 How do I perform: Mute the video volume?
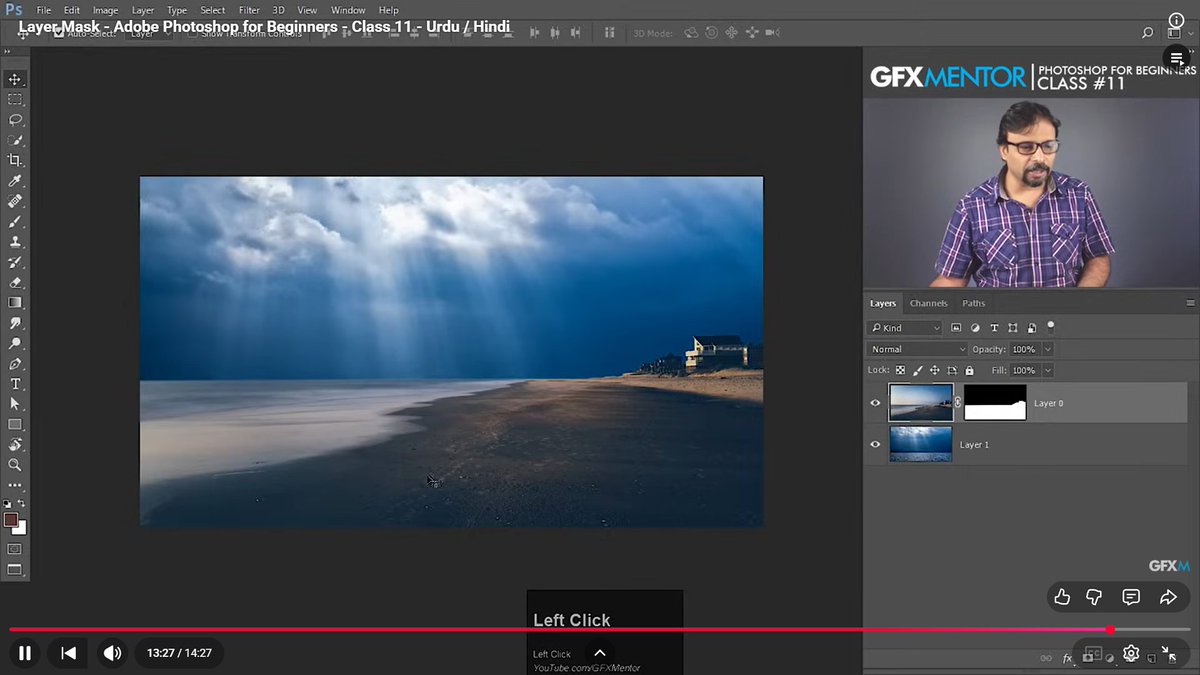coord(112,653)
